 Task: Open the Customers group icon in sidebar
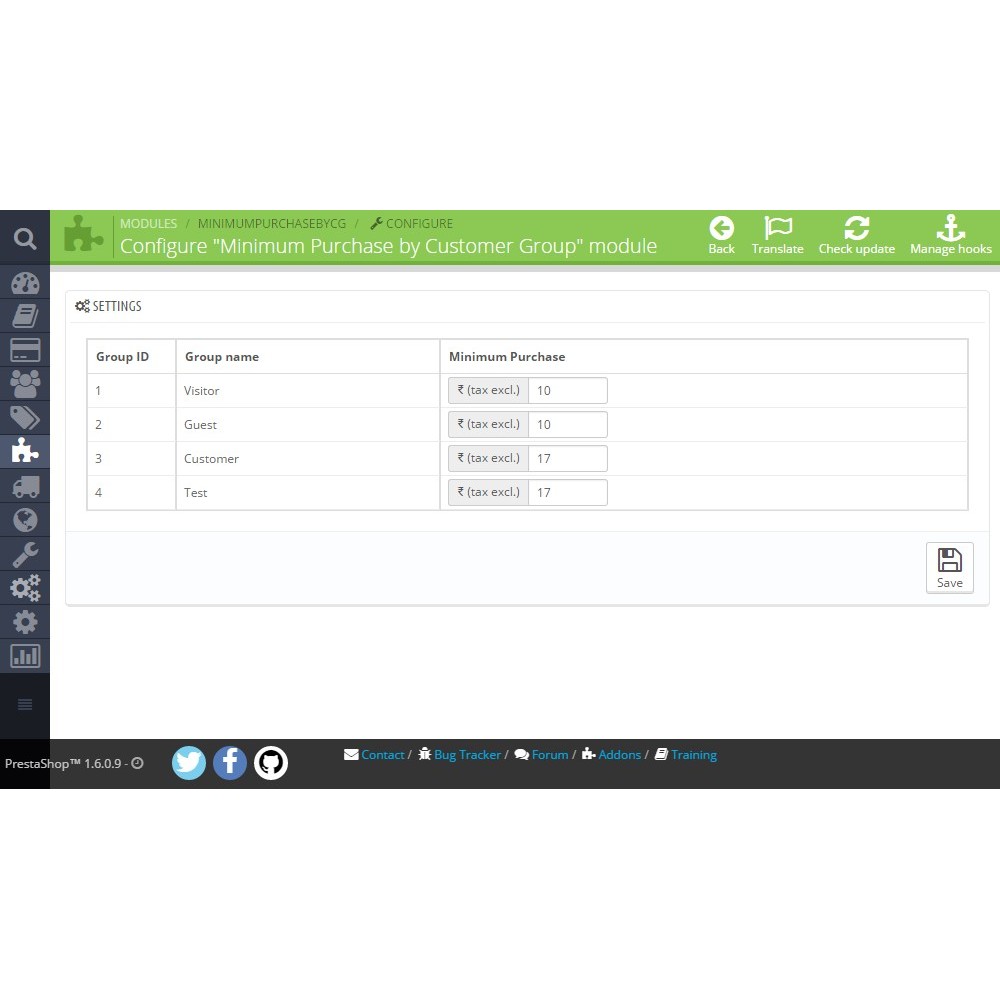coord(25,384)
